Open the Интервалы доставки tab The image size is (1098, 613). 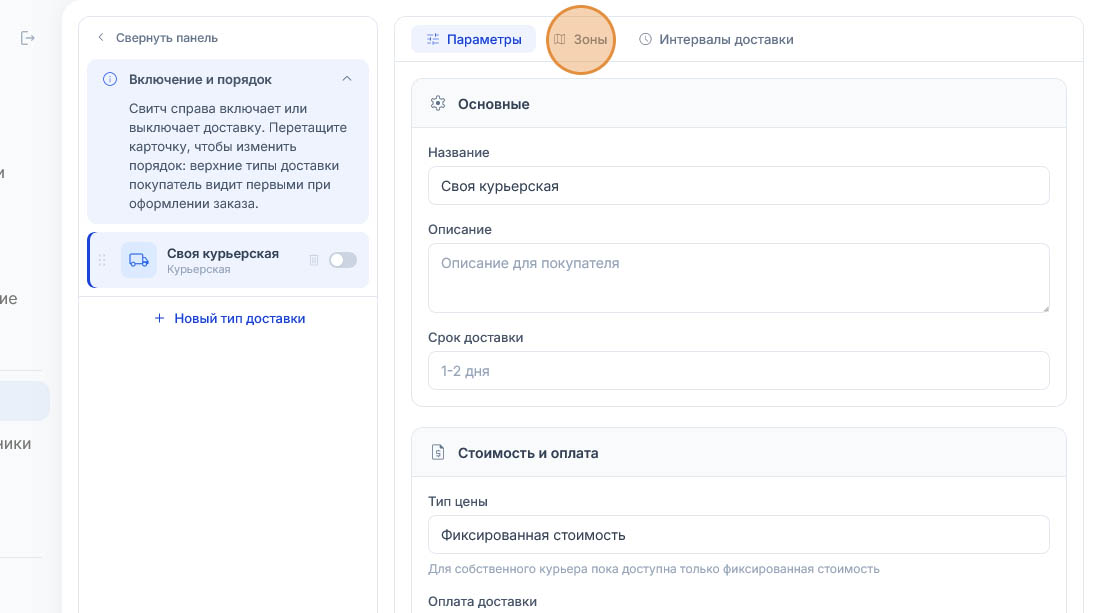point(716,39)
